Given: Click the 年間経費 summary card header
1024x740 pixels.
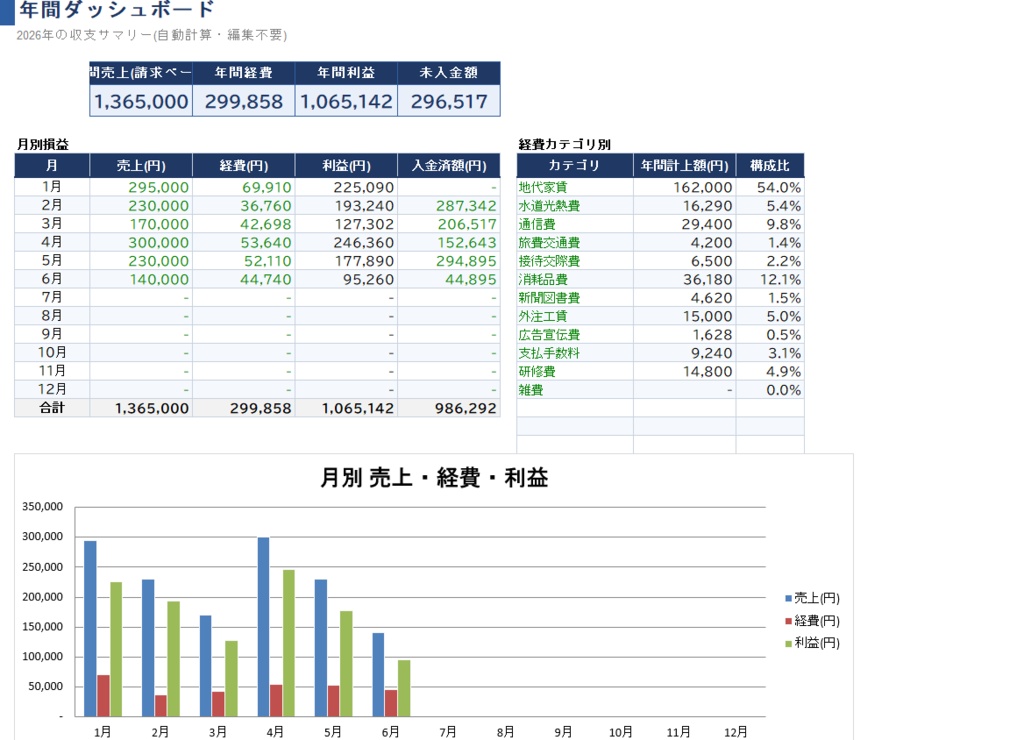Looking at the screenshot, I should click(244, 72).
